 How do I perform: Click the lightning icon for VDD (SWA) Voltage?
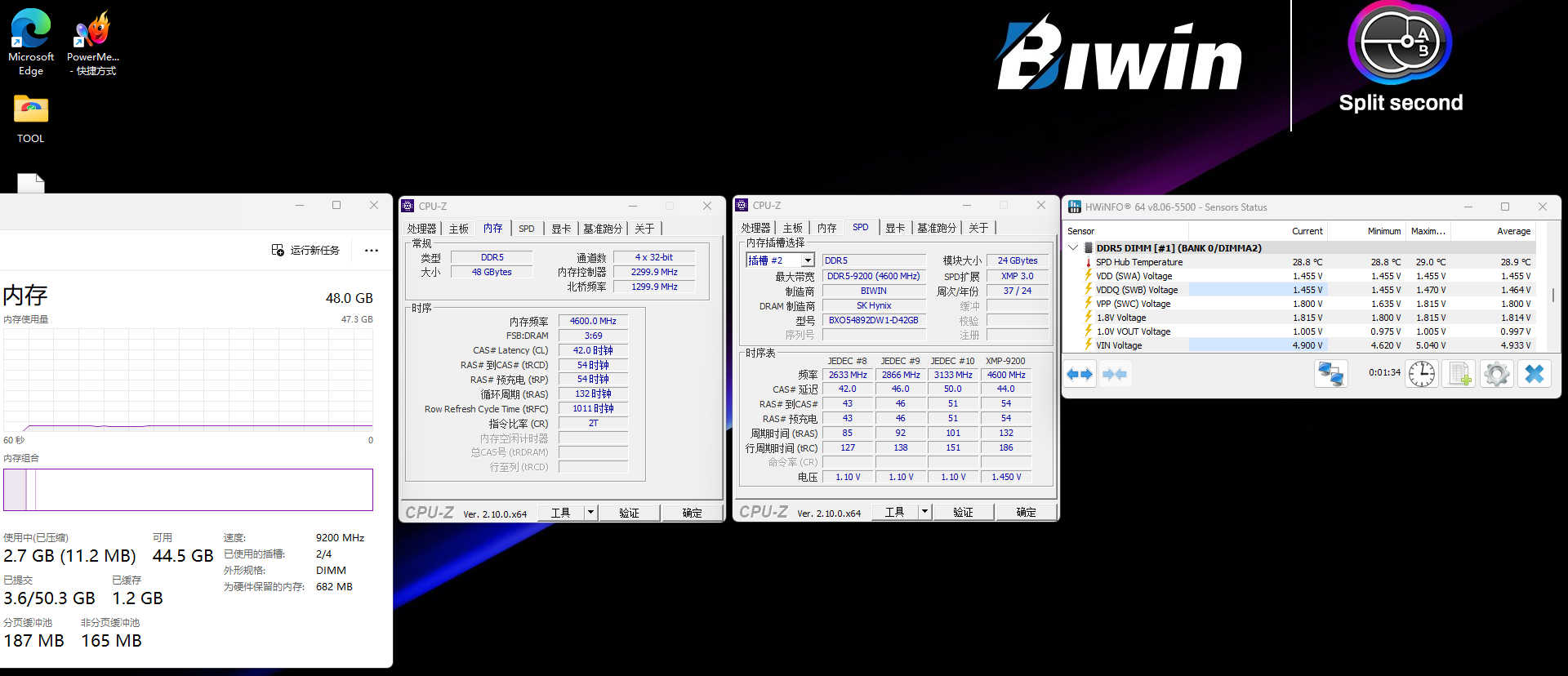1089,276
